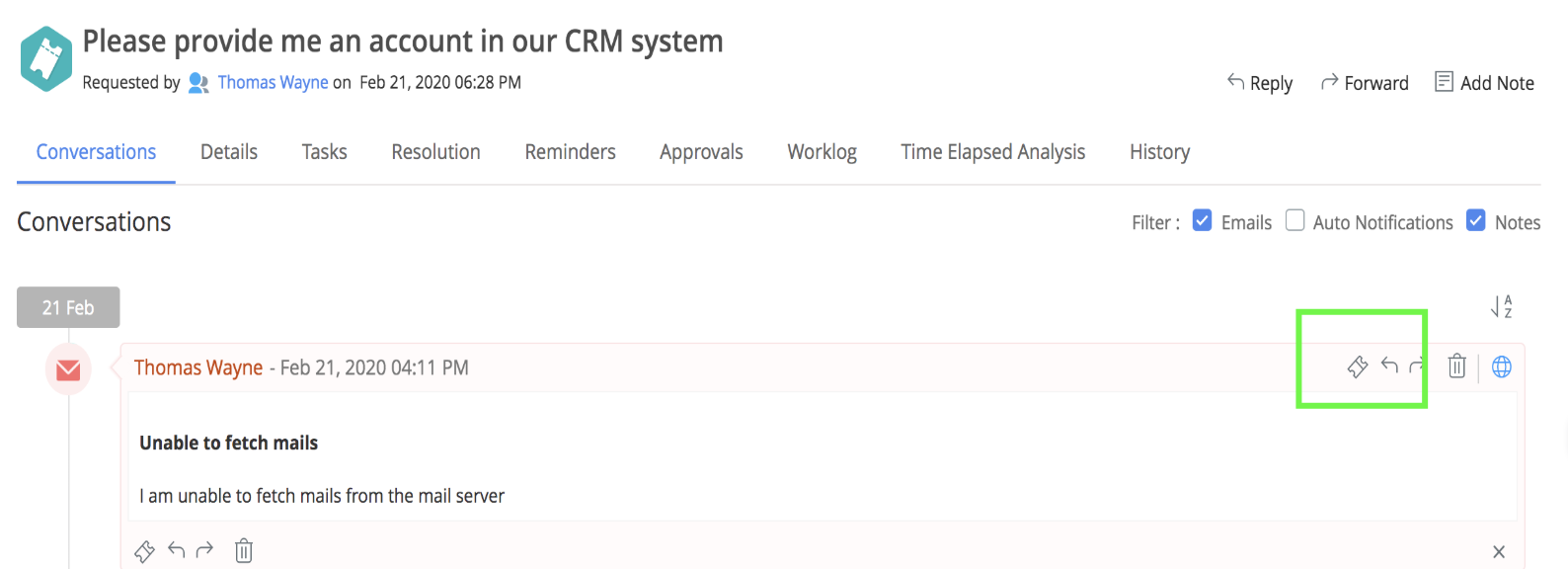The width and height of the screenshot is (1568, 569).
Task: Click the Add Note button
Action: point(1484,83)
